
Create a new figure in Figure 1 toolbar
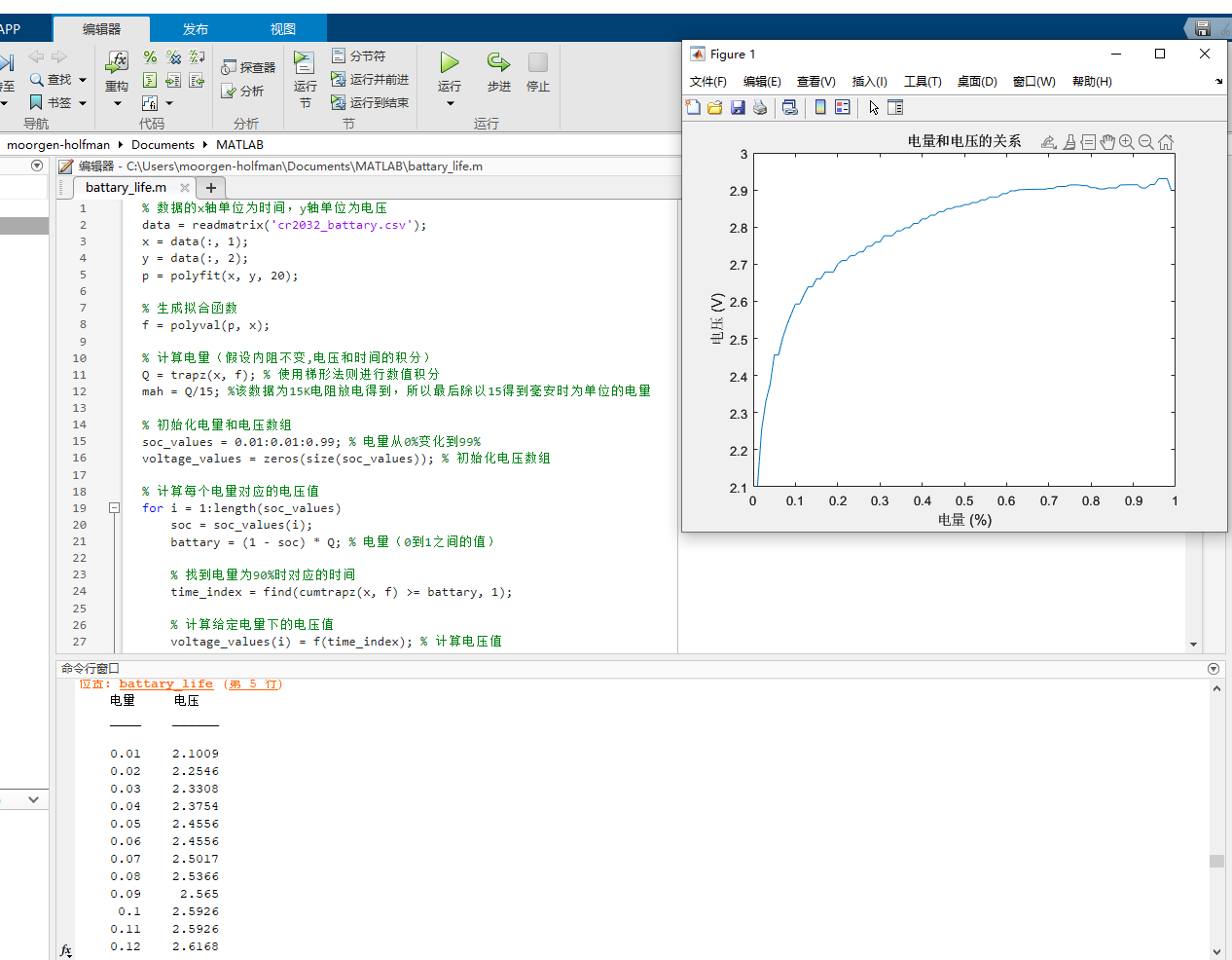tap(693, 107)
